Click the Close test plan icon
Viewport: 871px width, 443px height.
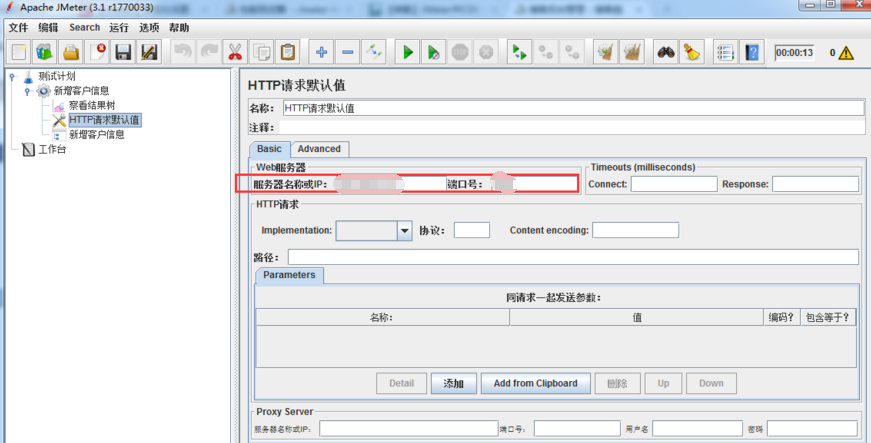coord(97,53)
